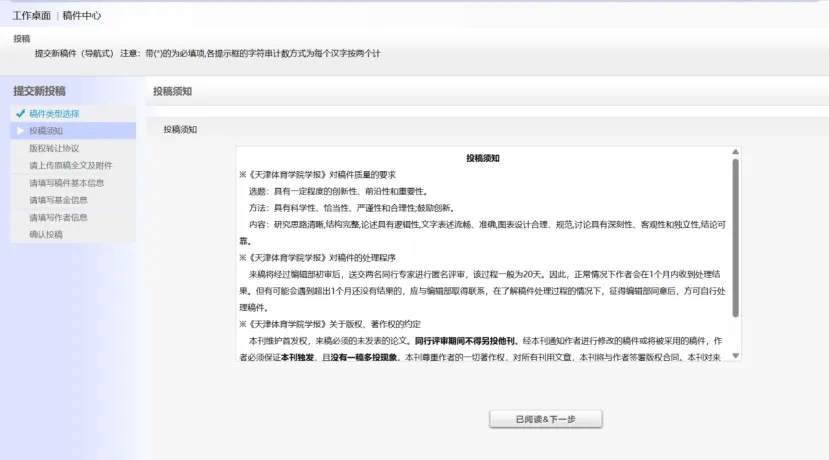Click the scroll-down arrow of the notice box

pyautogui.click(x=736, y=355)
